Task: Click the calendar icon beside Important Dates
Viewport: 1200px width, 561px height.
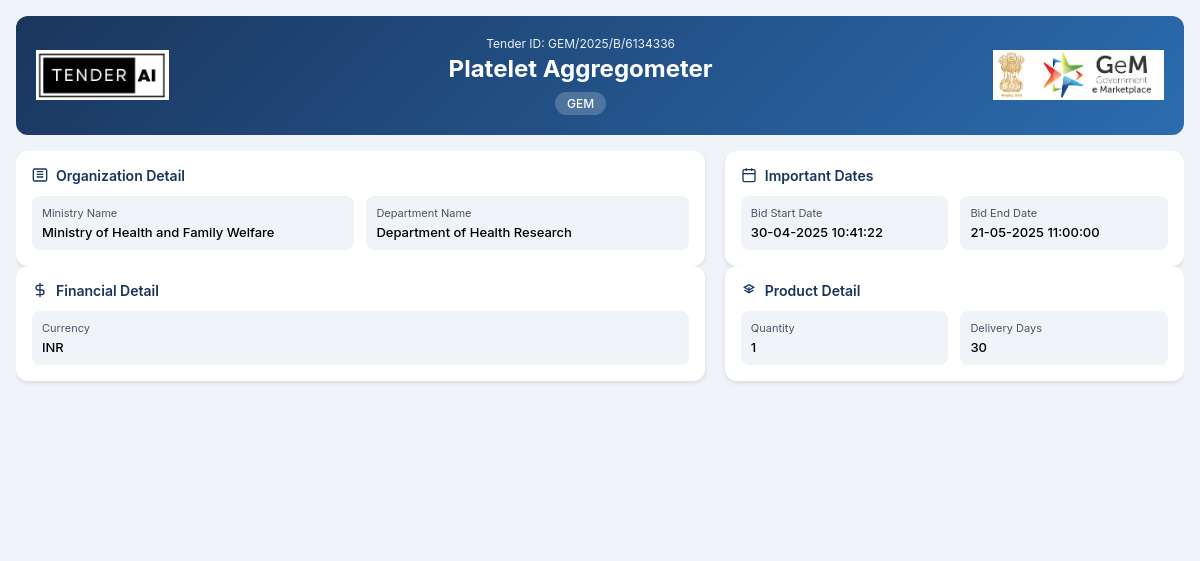Action: coord(749,175)
